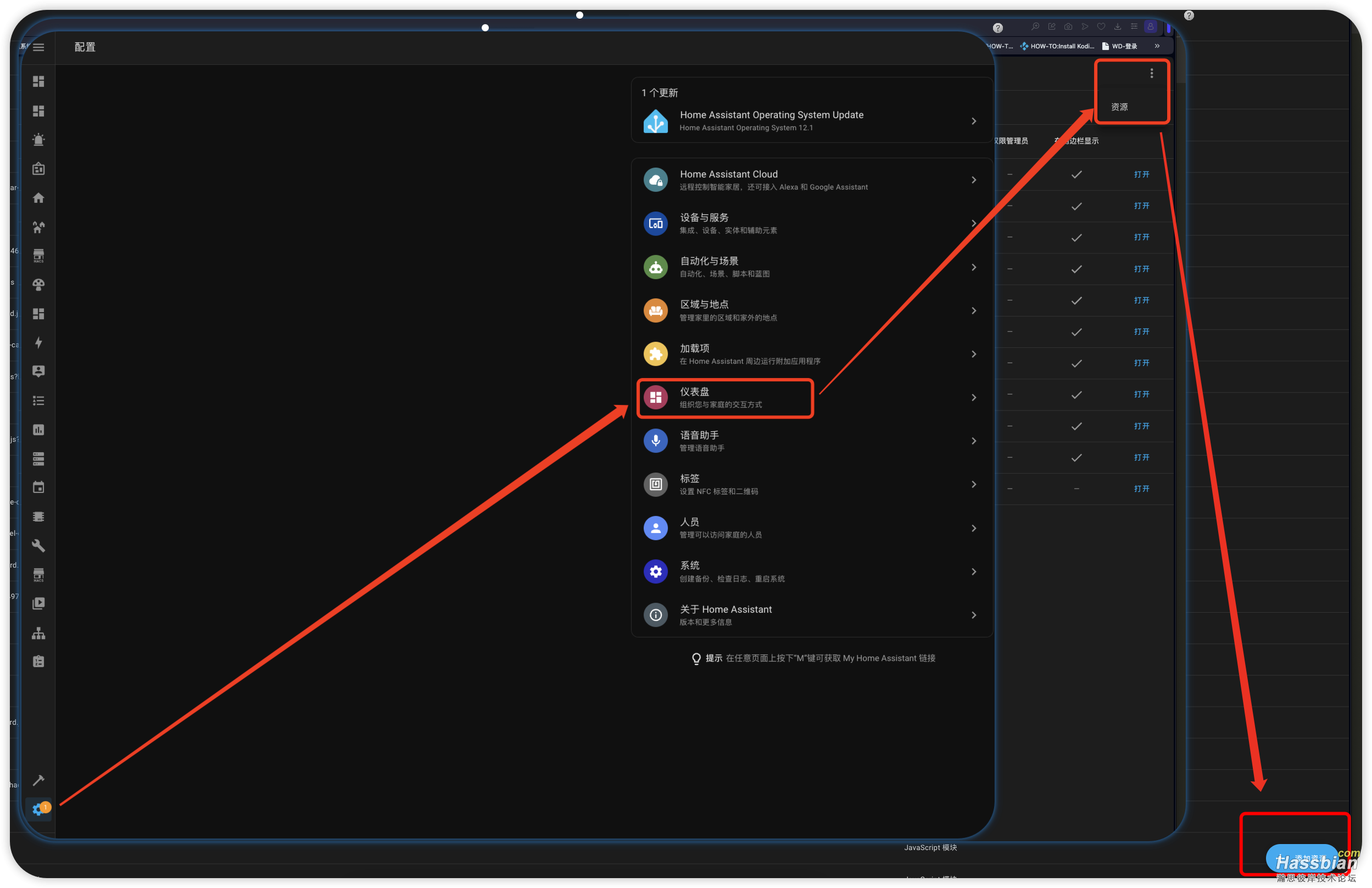Click the 1 个更新 heading
This screenshot has width=1372, height=888.
(x=660, y=93)
